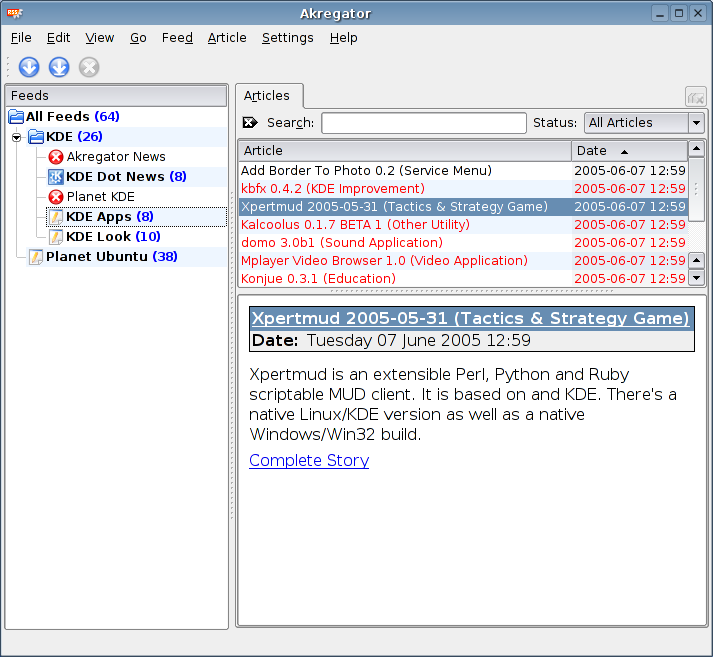713x657 pixels.
Task: Open the Complete Story link
Action: click(309, 461)
